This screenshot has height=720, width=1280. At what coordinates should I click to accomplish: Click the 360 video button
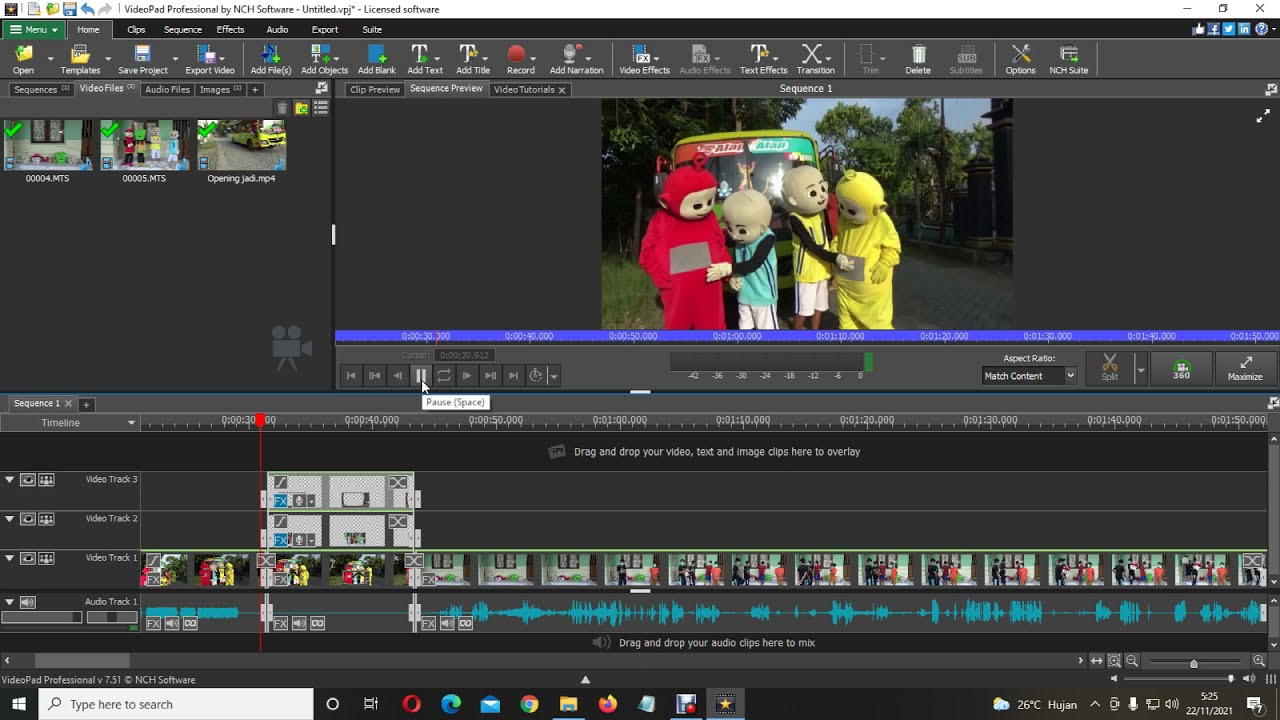click(1181, 369)
